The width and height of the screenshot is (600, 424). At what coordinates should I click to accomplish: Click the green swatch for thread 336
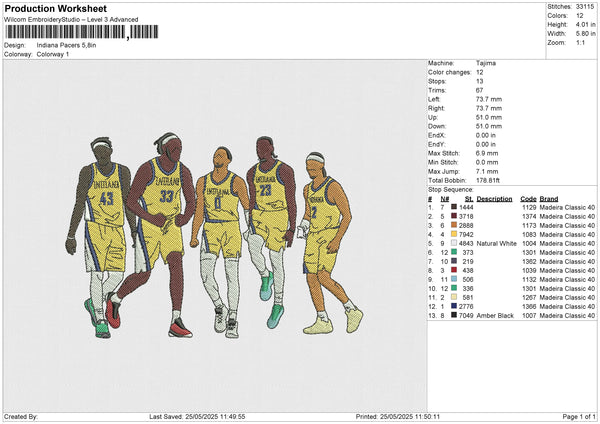pos(454,288)
